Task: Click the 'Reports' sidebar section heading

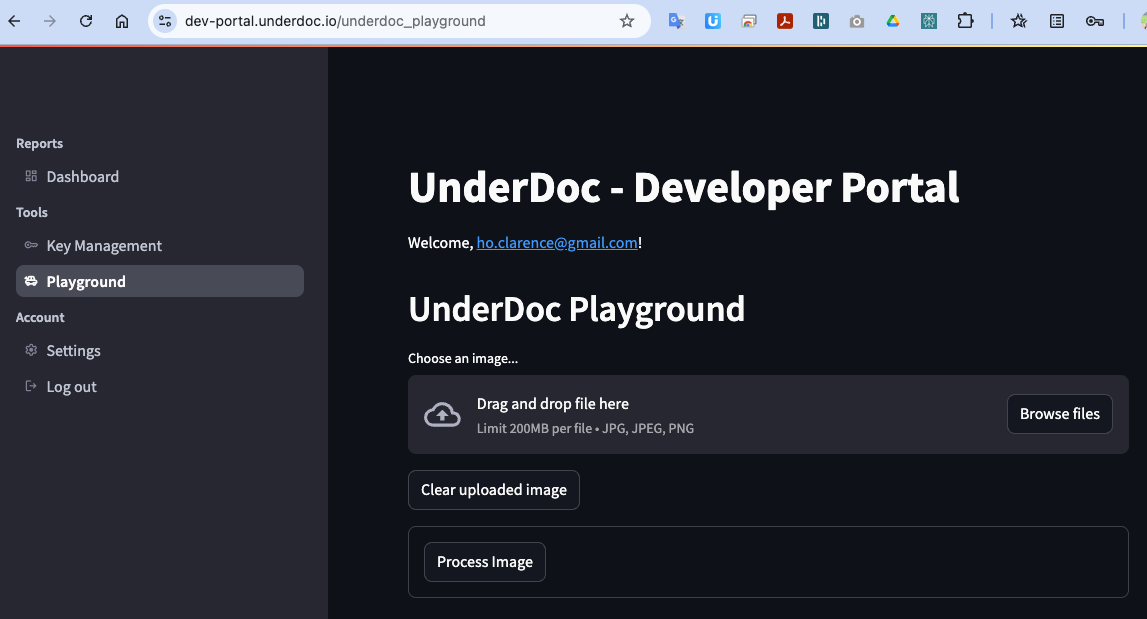Action: (x=40, y=143)
